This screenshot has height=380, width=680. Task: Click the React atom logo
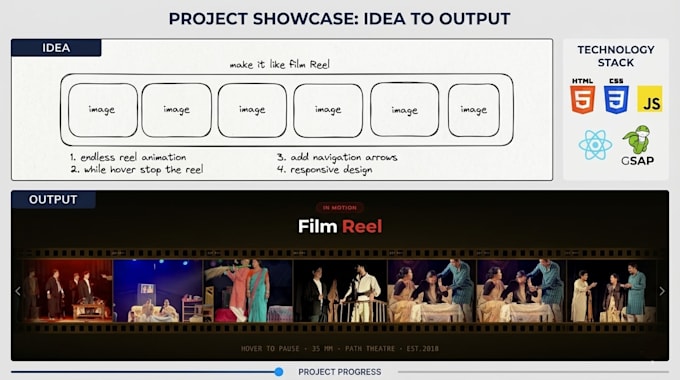point(595,145)
